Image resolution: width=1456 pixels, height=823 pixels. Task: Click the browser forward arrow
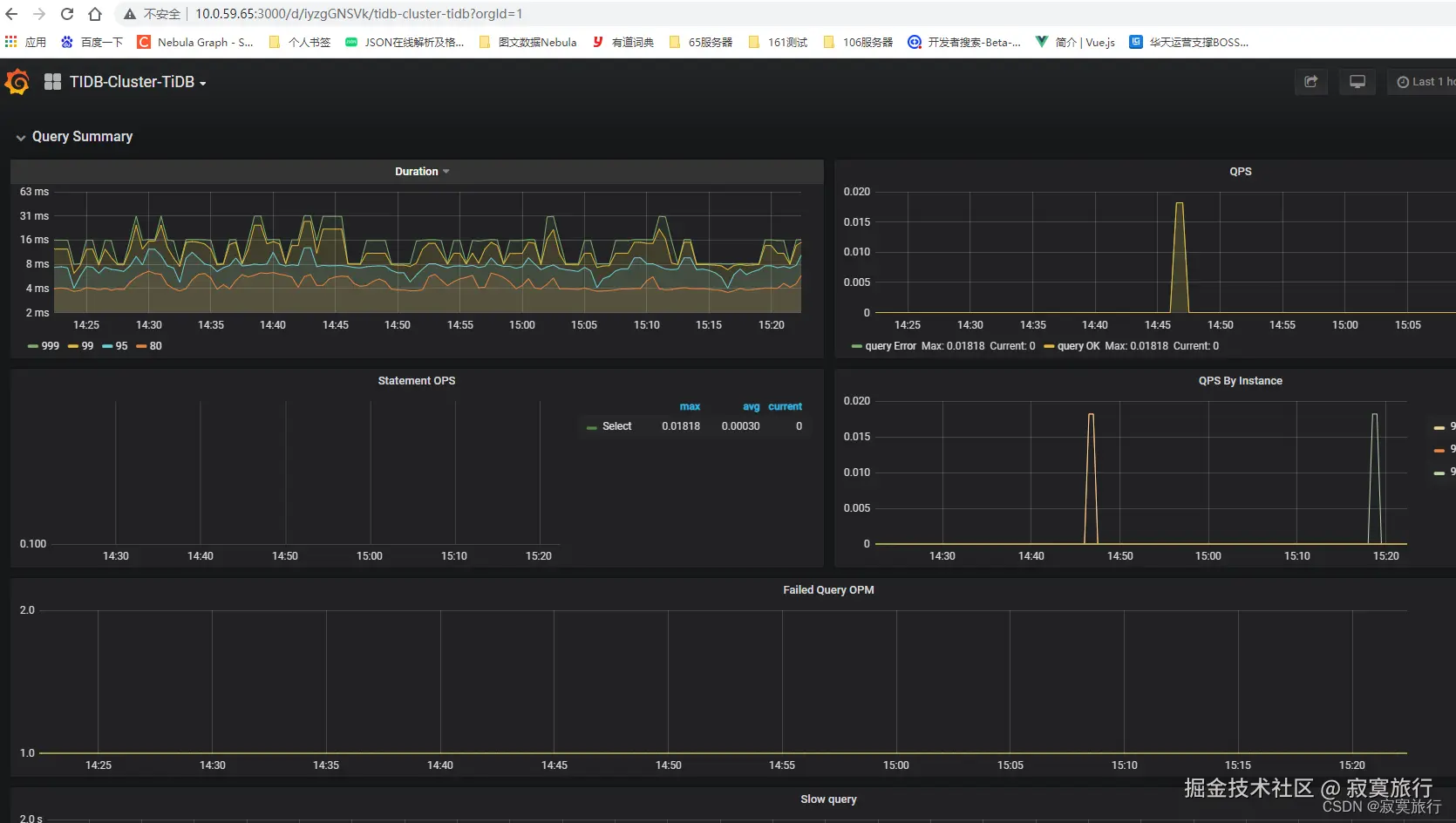39,14
